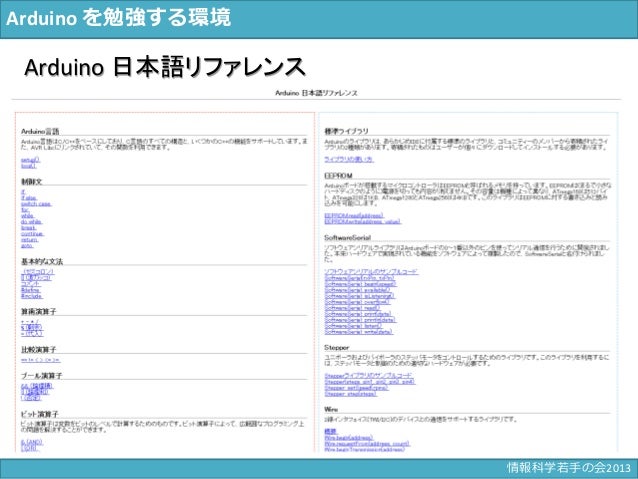
Task: Open the Stepper: step(steps) link
Action: click(x=350, y=394)
